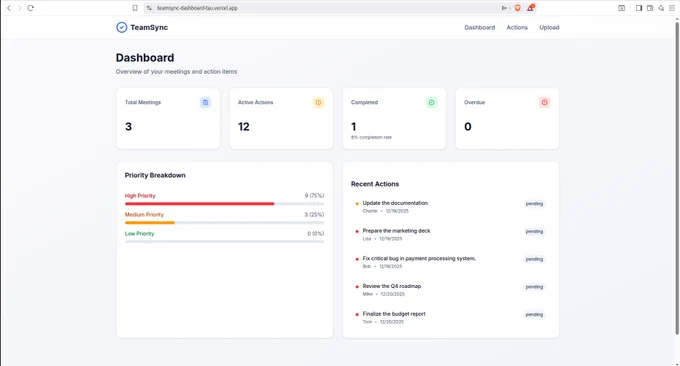Open the Finalize the budget report action
The image size is (680, 366).
click(x=394, y=314)
